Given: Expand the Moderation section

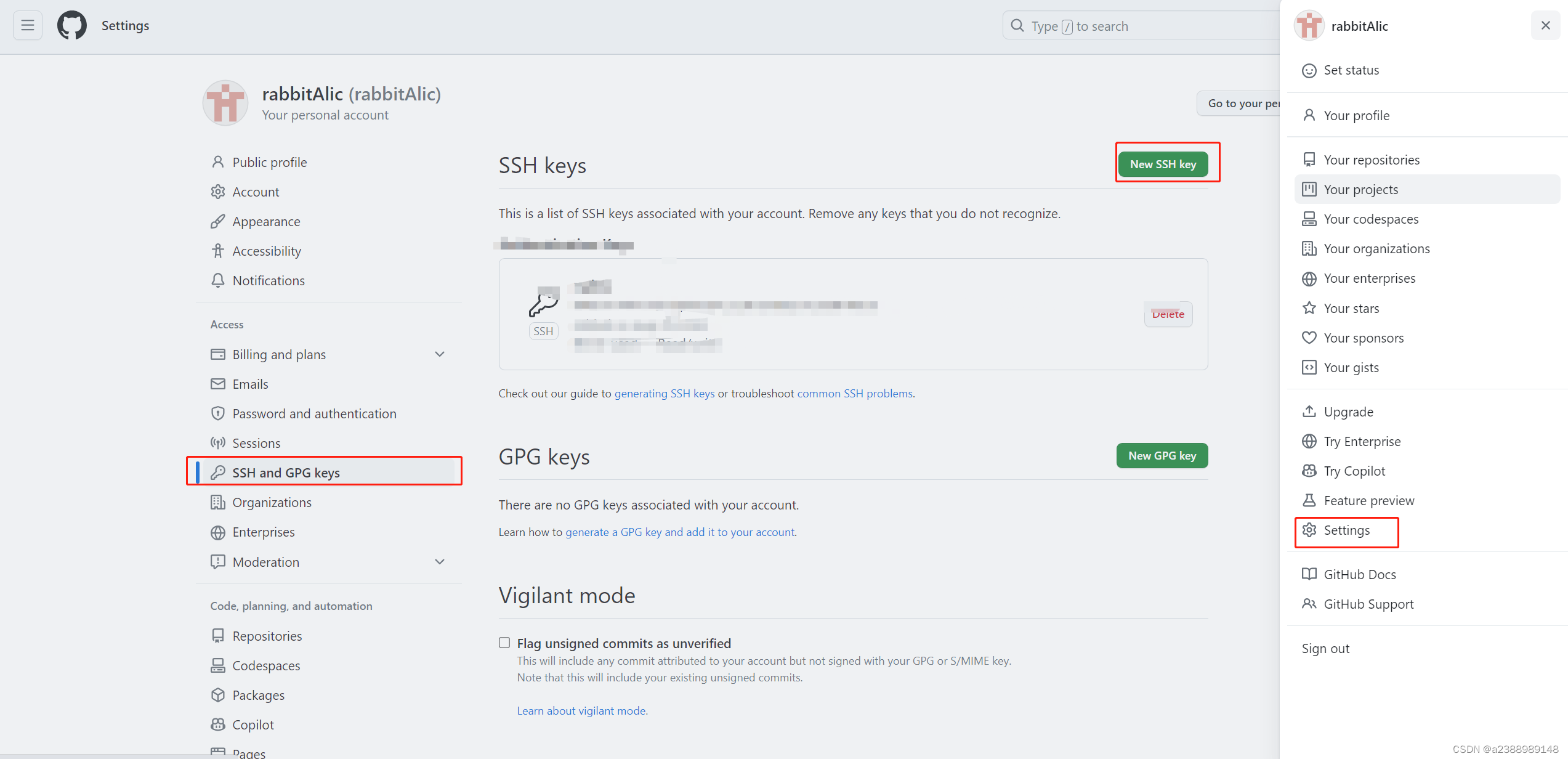Looking at the screenshot, I should point(440,561).
